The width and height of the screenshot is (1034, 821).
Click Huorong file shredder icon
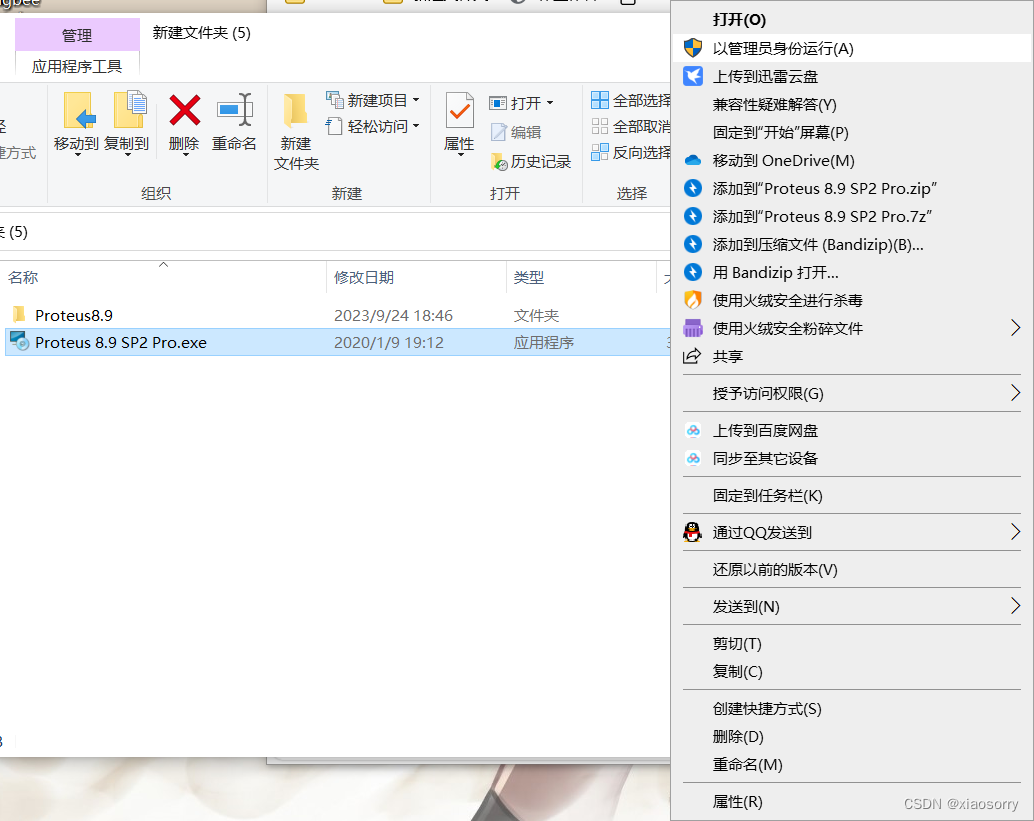click(x=692, y=328)
